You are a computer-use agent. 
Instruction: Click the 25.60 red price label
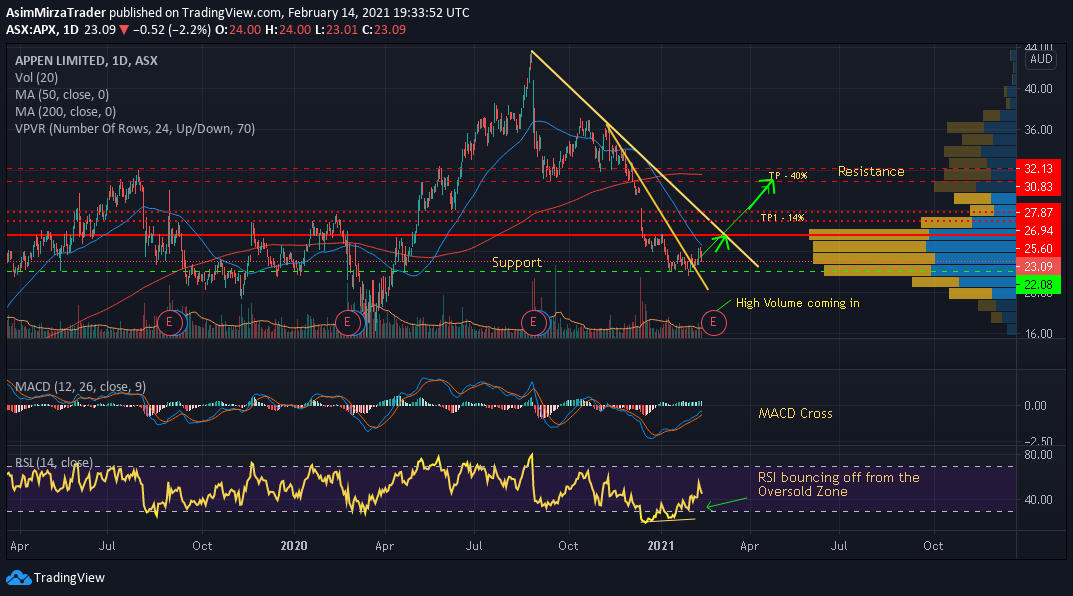click(1038, 248)
